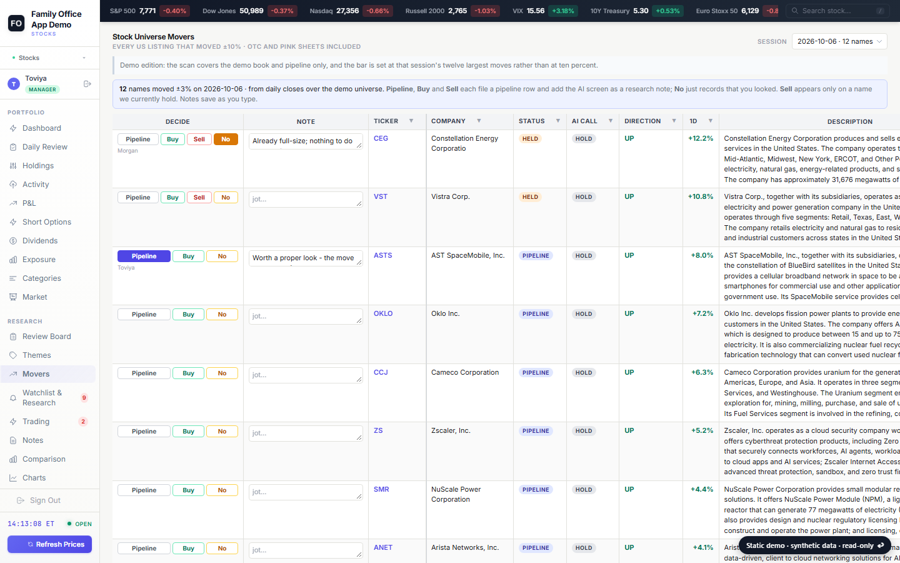Toggle Buy decision for OKLO
This screenshot has height=563, width=900.
pyautogui.click(x=188, y=314)
